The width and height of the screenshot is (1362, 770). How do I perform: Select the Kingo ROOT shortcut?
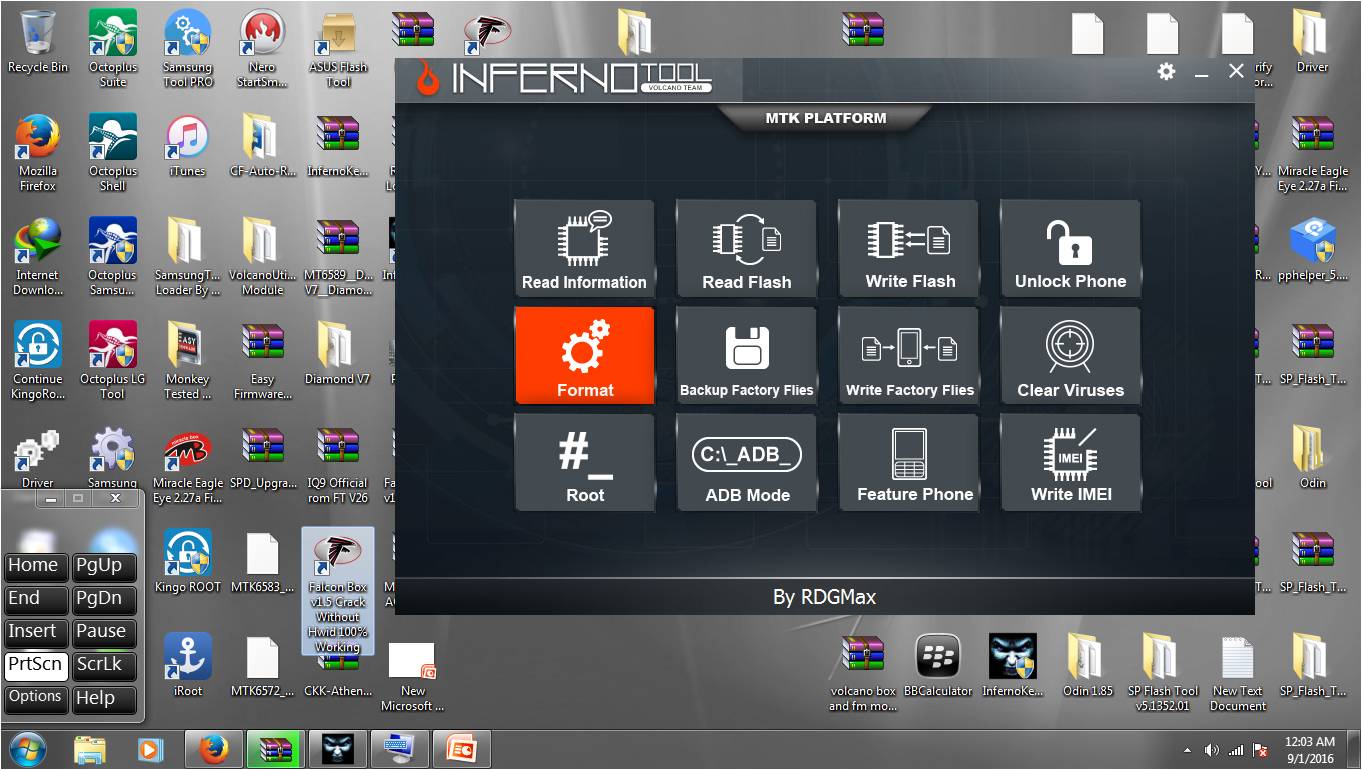click(188, 562)
